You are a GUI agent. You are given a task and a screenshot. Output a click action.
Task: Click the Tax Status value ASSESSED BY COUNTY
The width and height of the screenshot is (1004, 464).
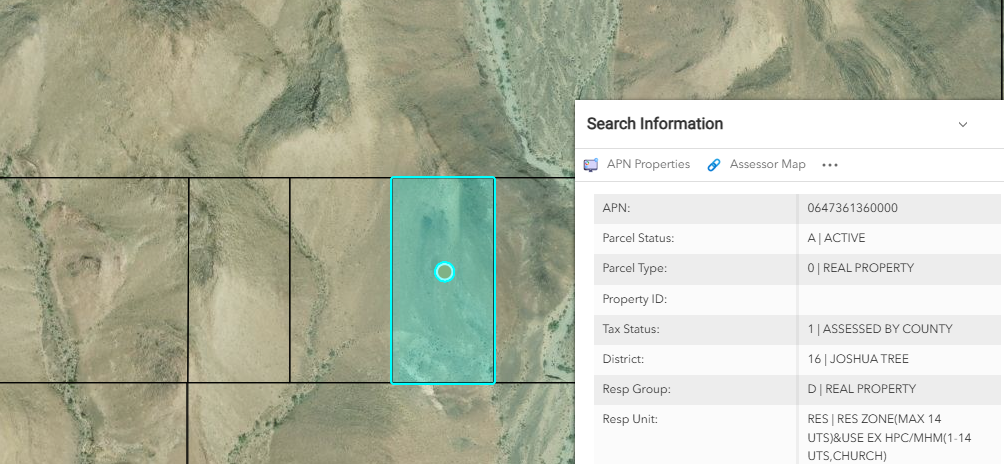[x=879, y=329]
